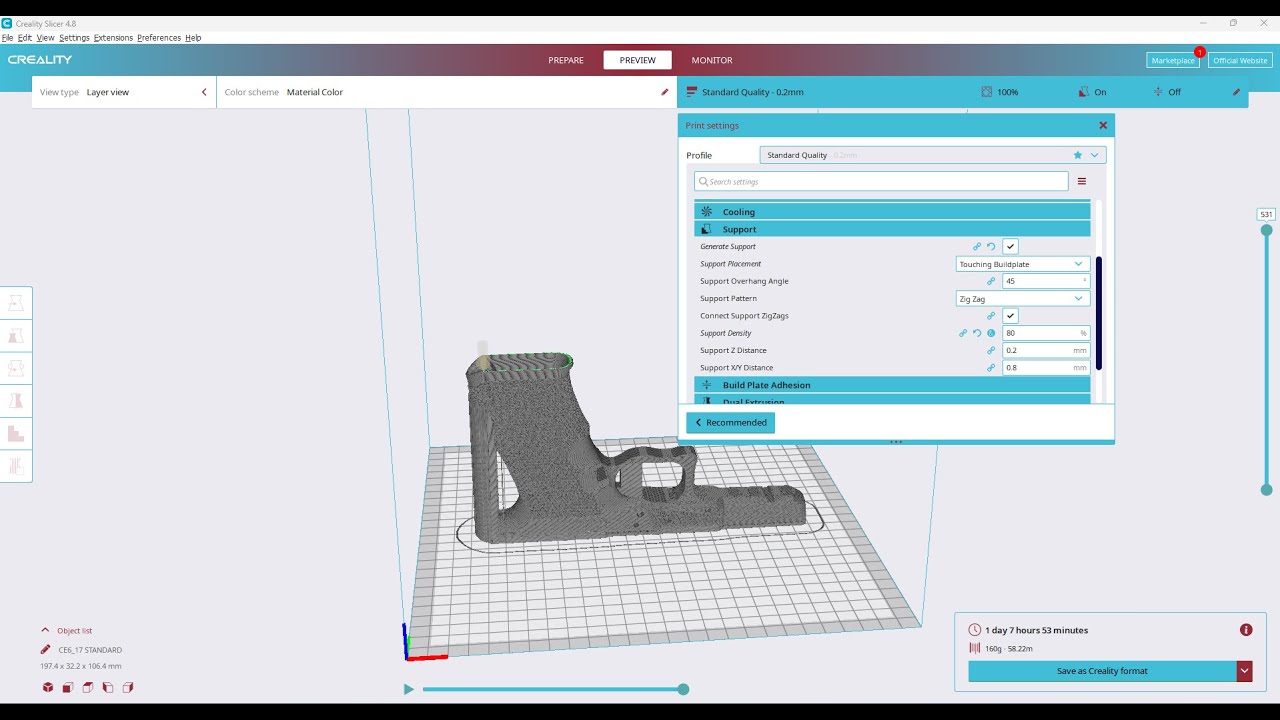Open the Support Pattern dropdown
This screenshot has width=1280, height=720.
tap(1022, 298)
